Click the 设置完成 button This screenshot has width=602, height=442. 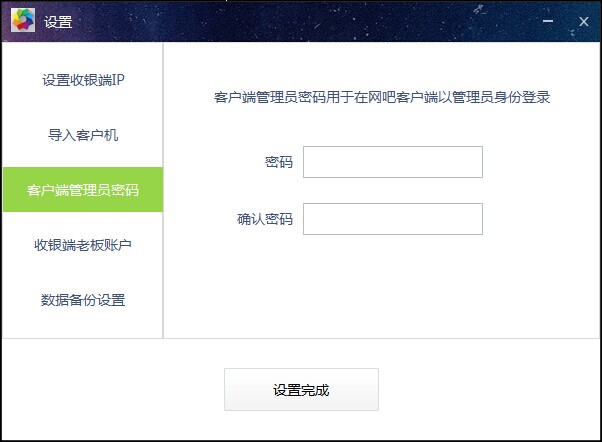pyautogui.click(x=301, y=389)
